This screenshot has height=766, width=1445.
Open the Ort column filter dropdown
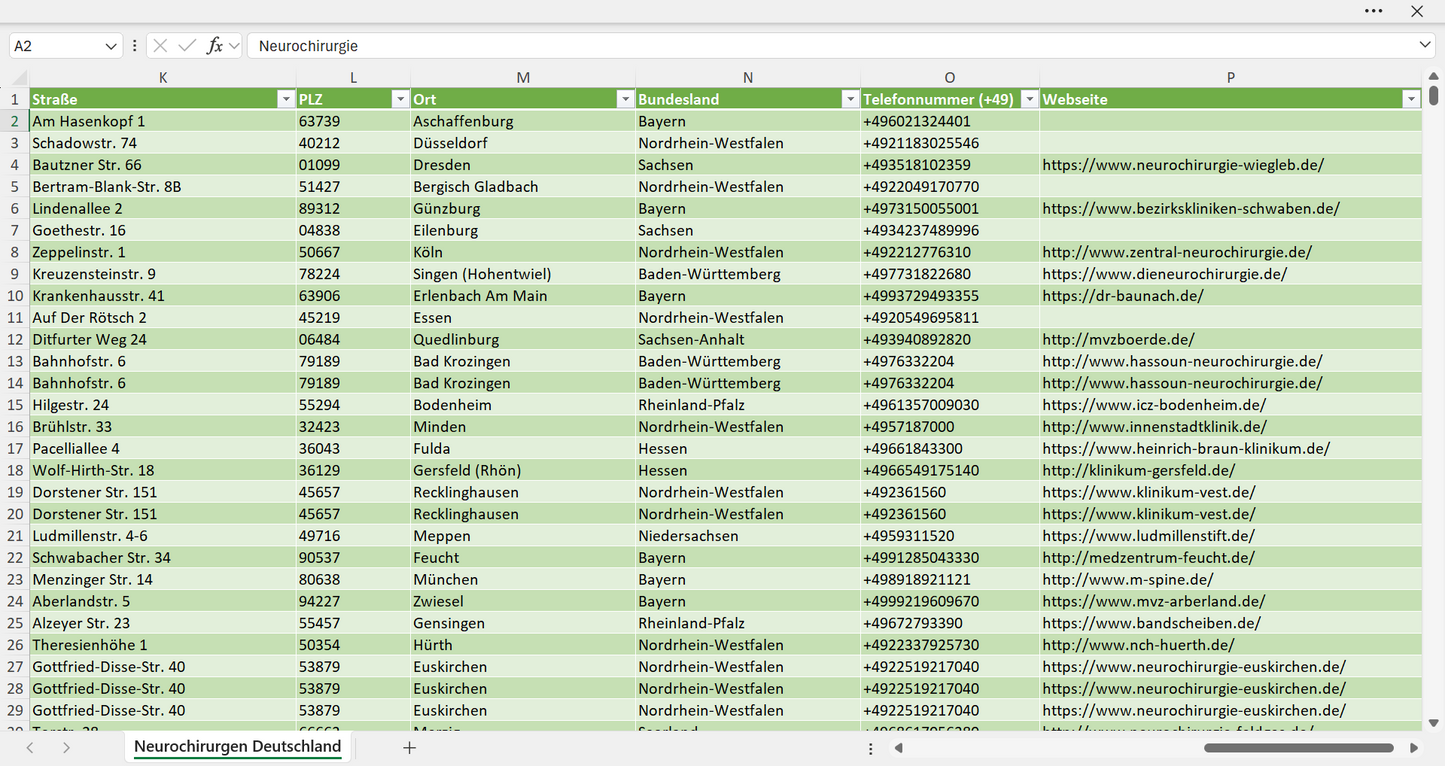(625, 99)
